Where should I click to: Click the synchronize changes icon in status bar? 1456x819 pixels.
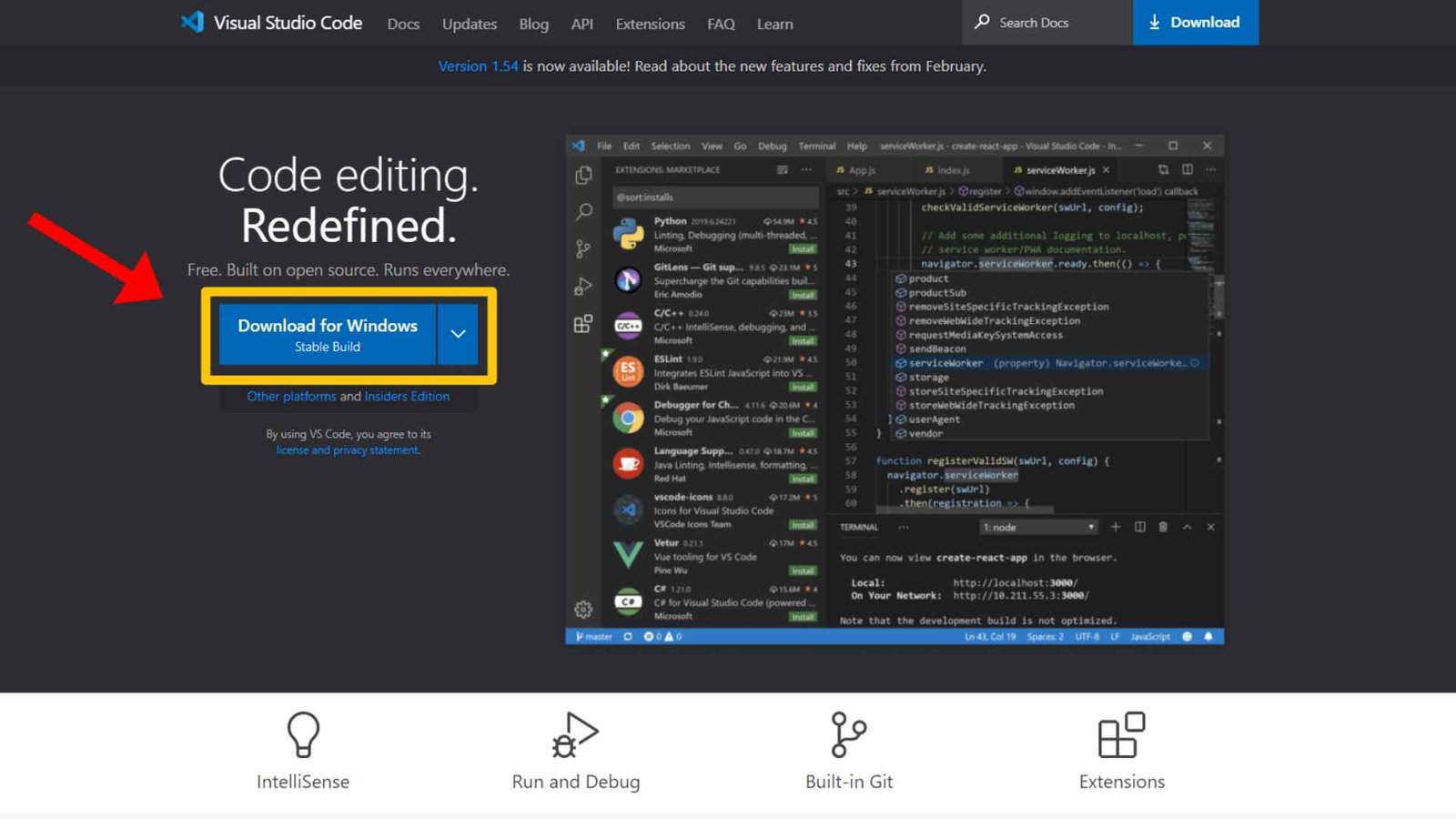click(x=628, y=636)
